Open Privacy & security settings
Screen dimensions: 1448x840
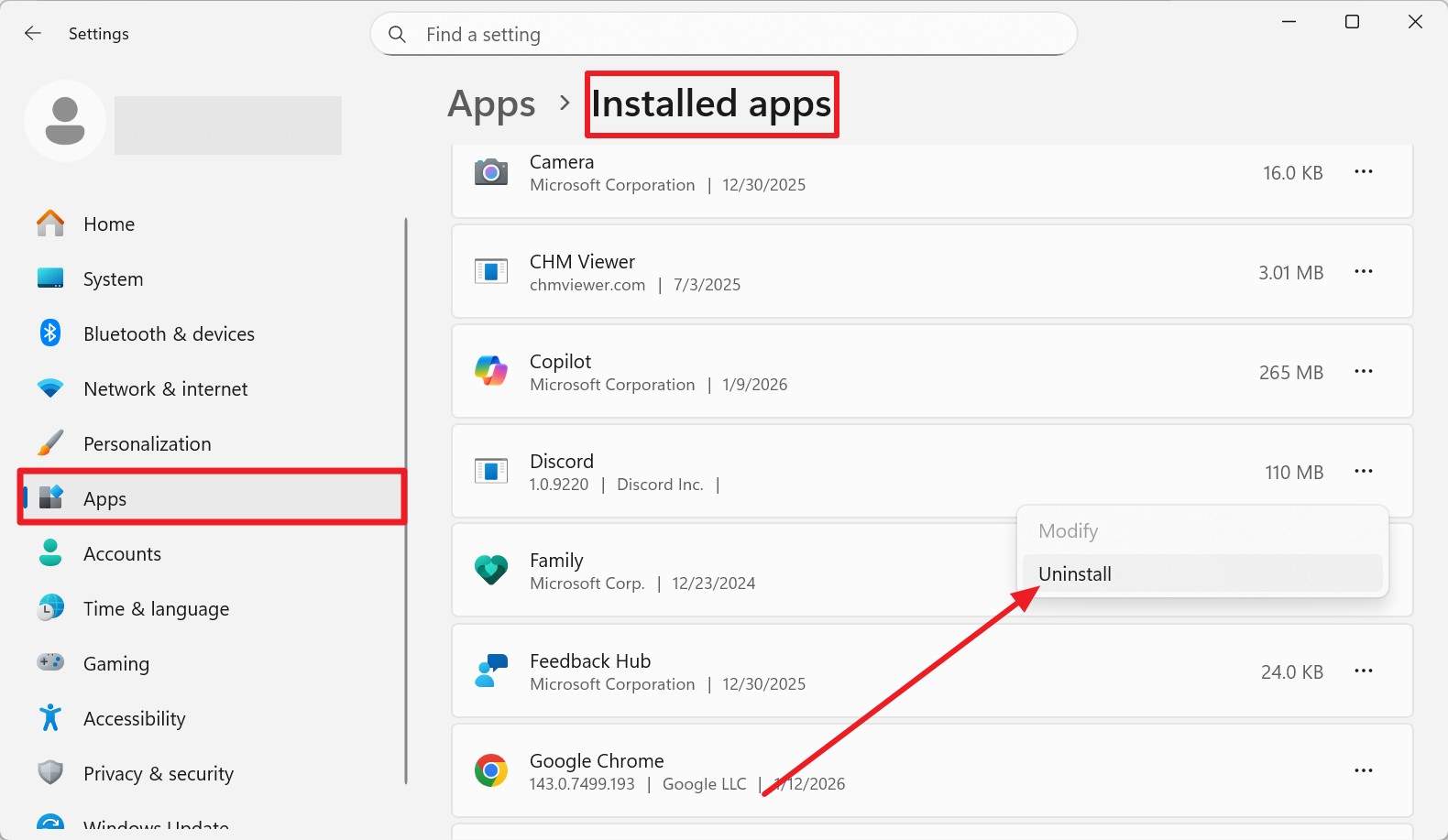click(x=212, y=773)
